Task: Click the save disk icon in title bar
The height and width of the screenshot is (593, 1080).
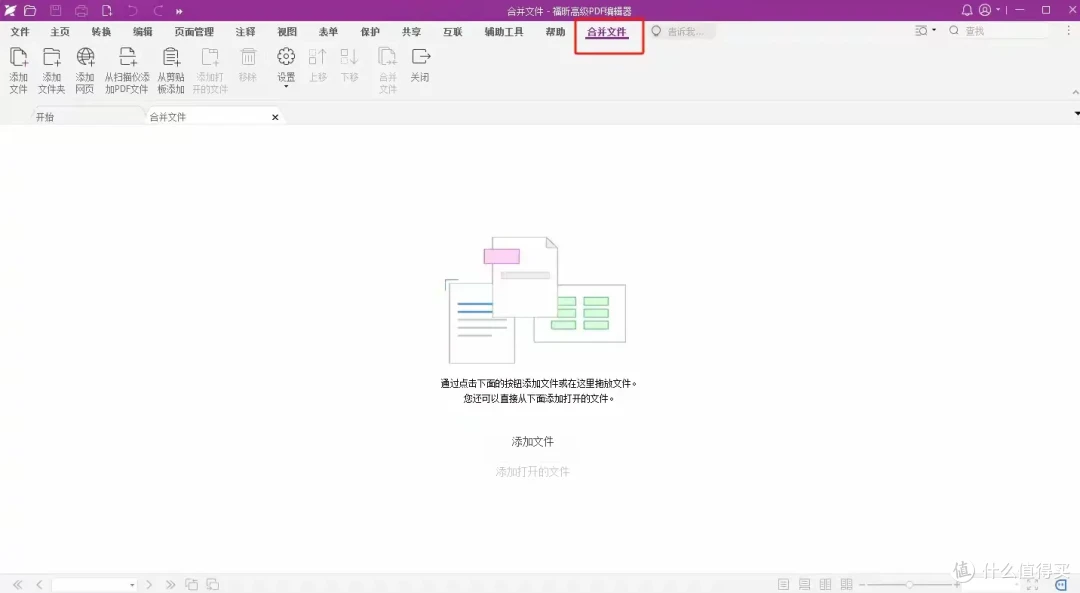Action: (x=56, y=10)
